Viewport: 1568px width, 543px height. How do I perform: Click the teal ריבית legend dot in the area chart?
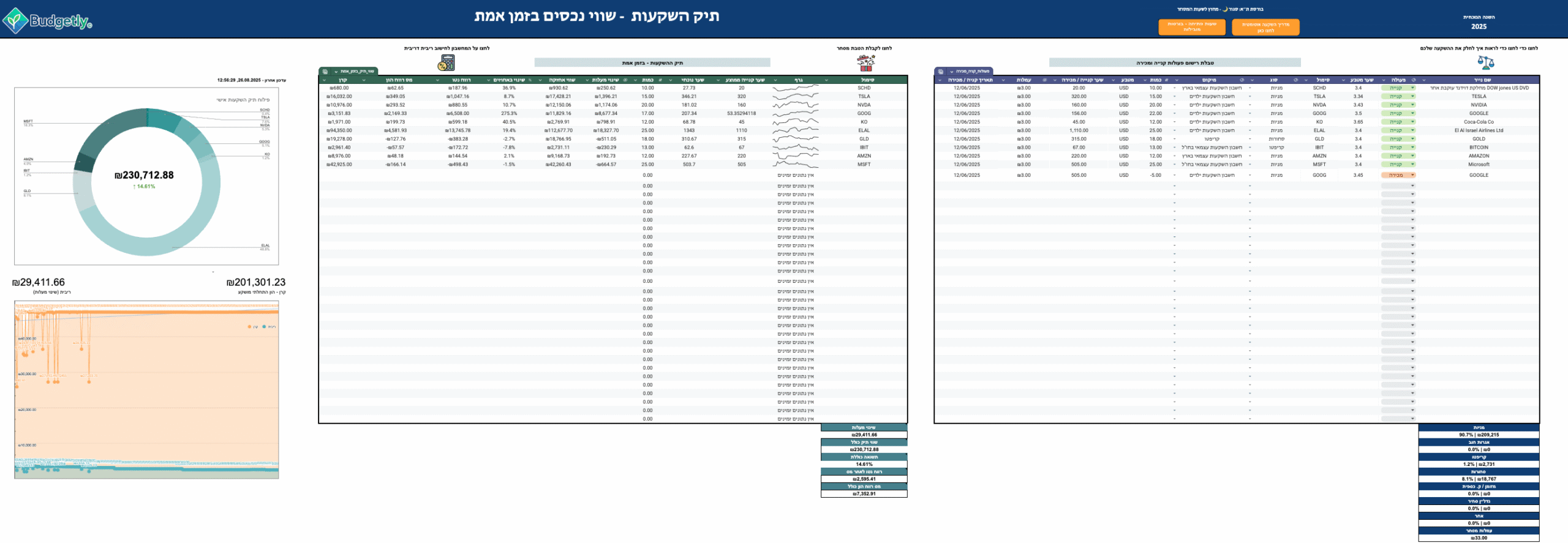(264, 327)
